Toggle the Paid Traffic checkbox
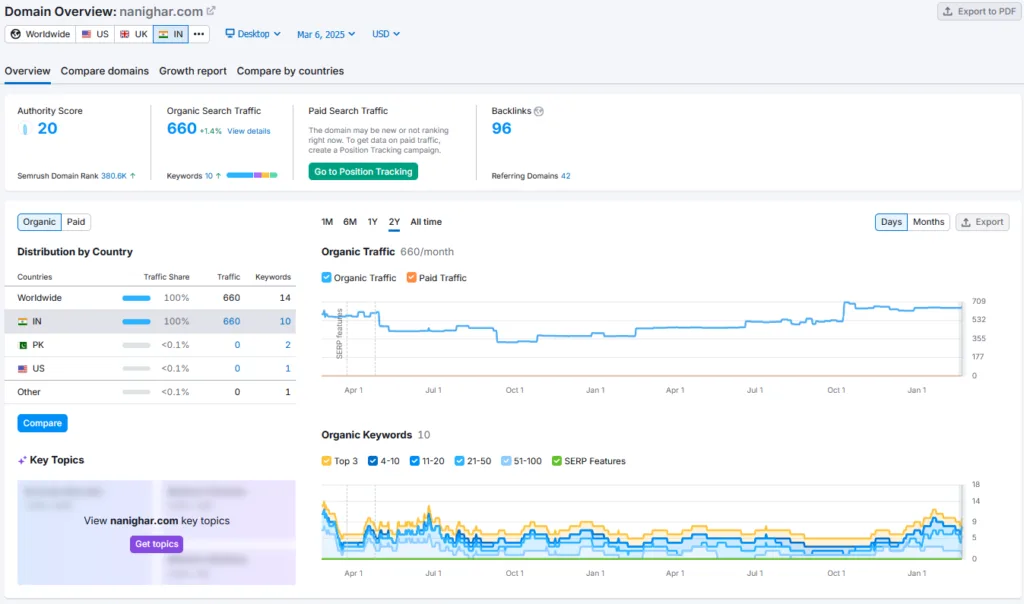1024x604 pixels. (412, 278)
